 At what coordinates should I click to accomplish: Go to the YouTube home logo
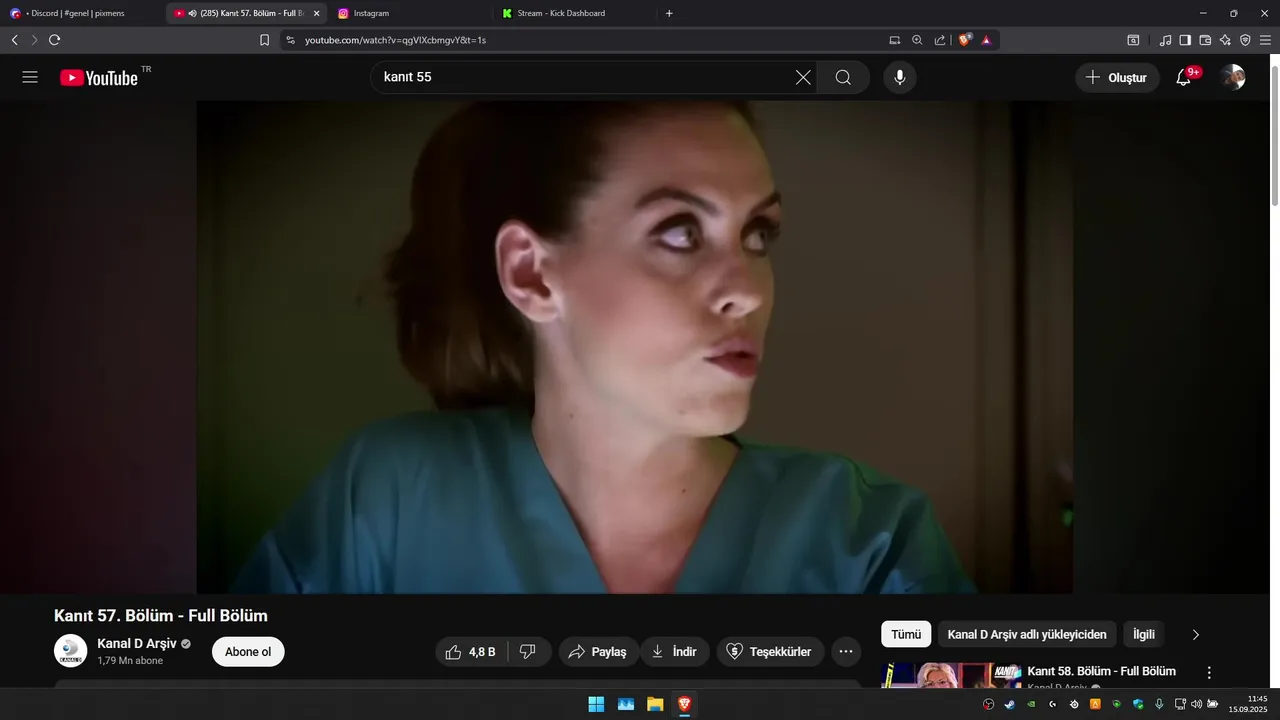pos(99,78)
